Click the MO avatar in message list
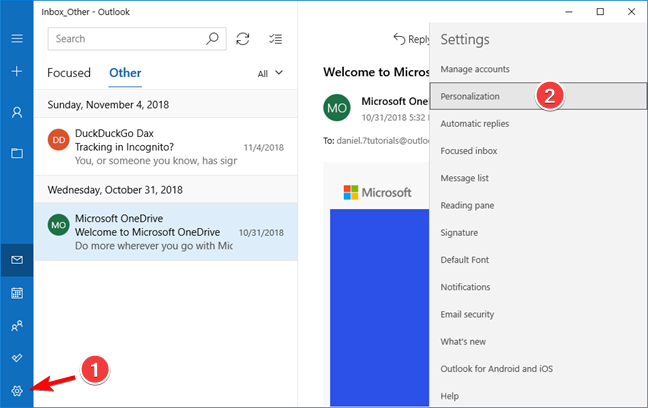 pos(59,225)
